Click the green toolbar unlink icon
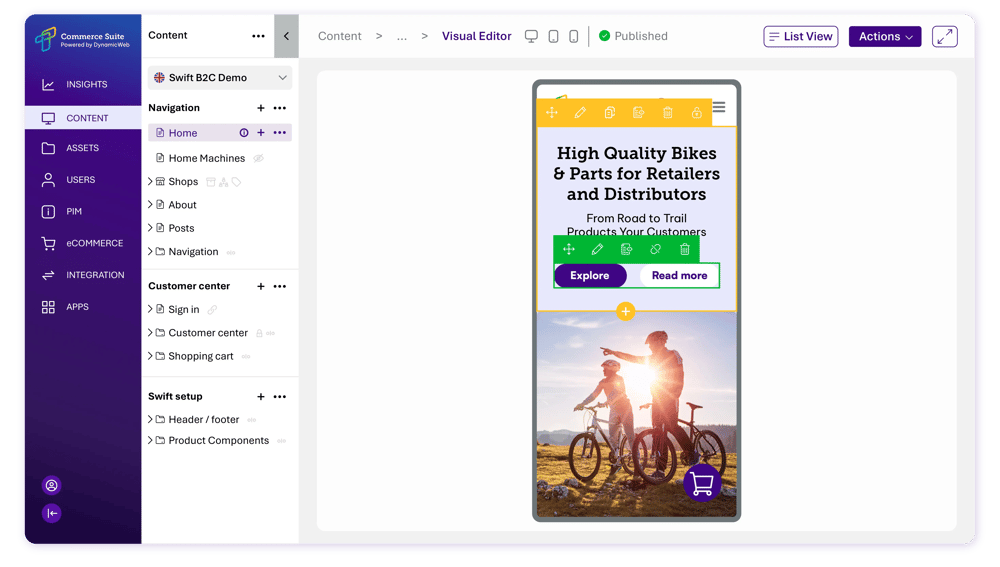The height and width of the screenshot is (567, 1000). click(656, 249)
